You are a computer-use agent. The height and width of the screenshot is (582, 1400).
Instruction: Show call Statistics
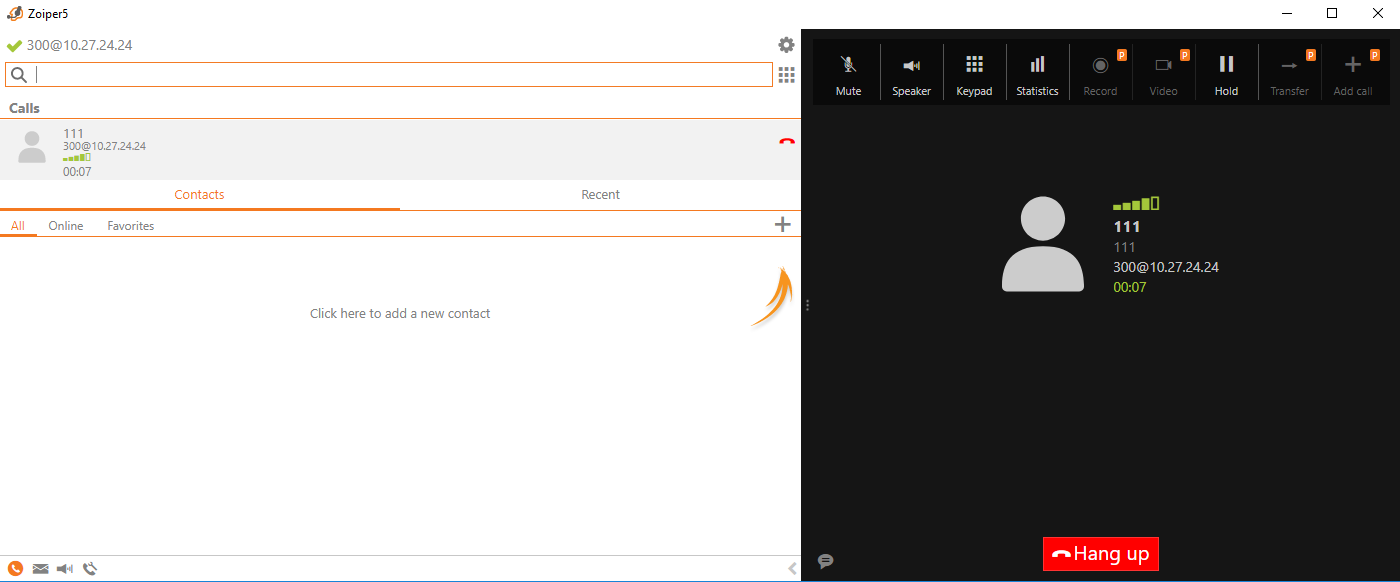coord(1037,66)
